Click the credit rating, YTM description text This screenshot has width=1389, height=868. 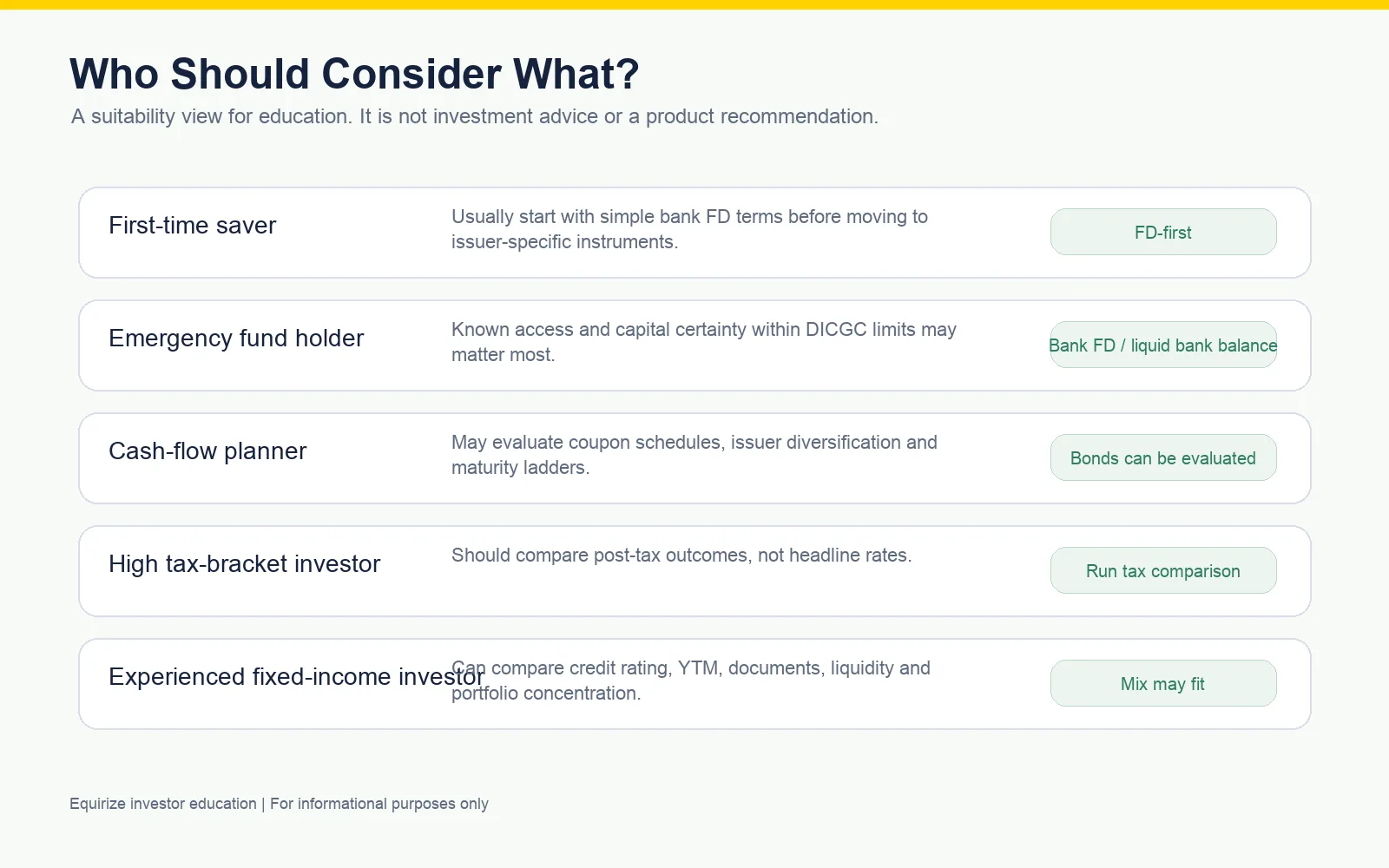click(691, 681)
